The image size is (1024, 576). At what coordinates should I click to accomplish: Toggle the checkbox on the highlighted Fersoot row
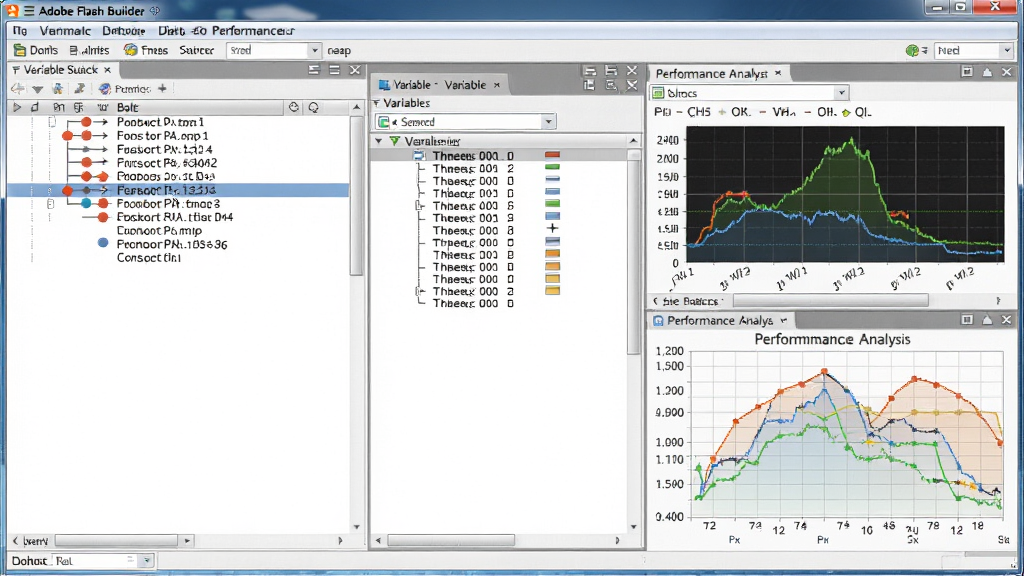click(x=50, y=190)
